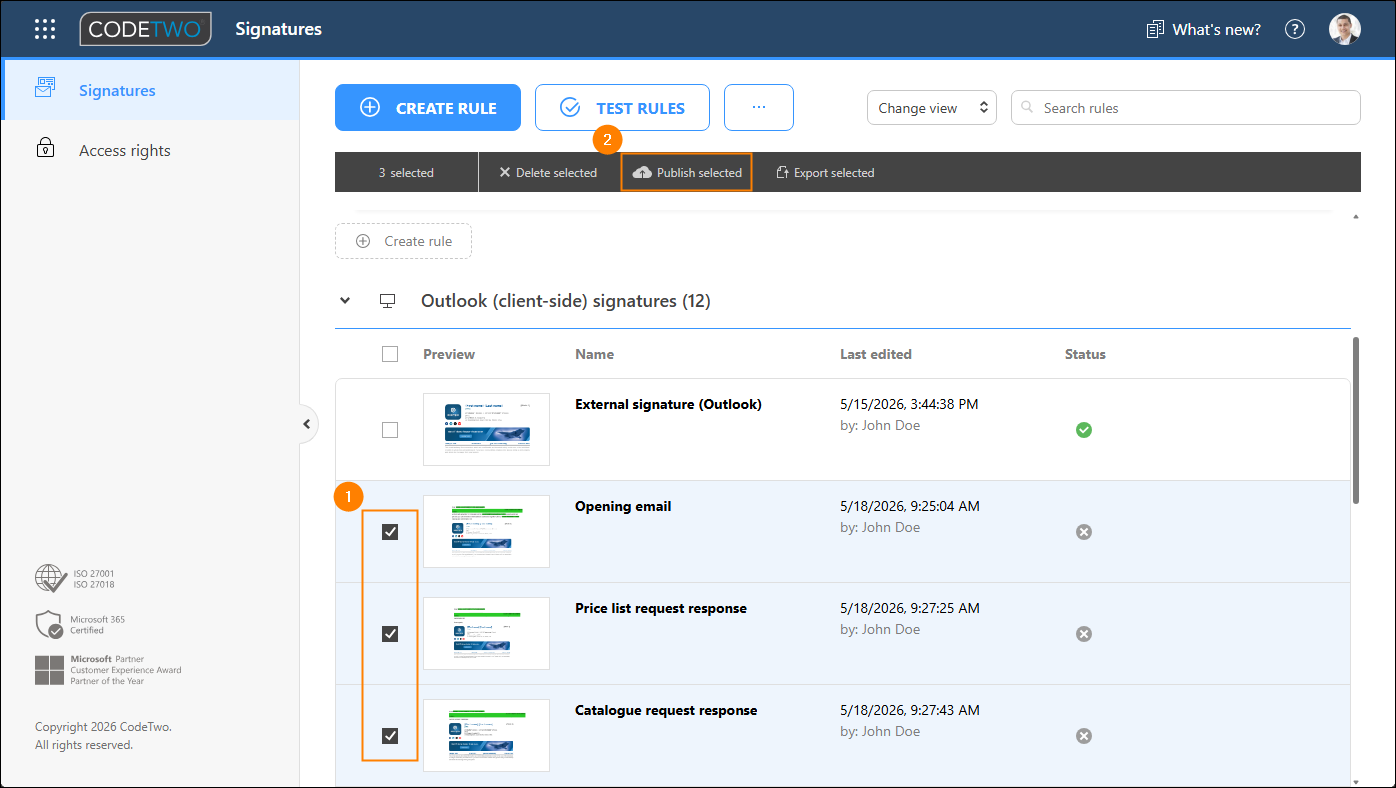Uncheck the Price list request response checkbox

(390, 634)
